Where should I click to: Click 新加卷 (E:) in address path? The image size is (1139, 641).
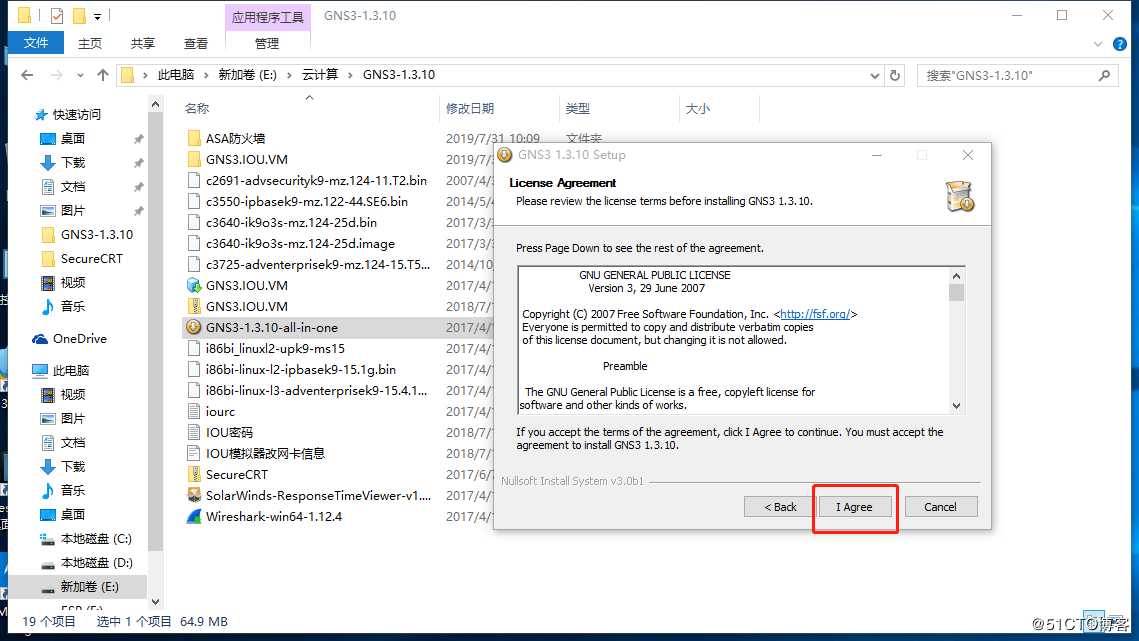coord(248,75)
